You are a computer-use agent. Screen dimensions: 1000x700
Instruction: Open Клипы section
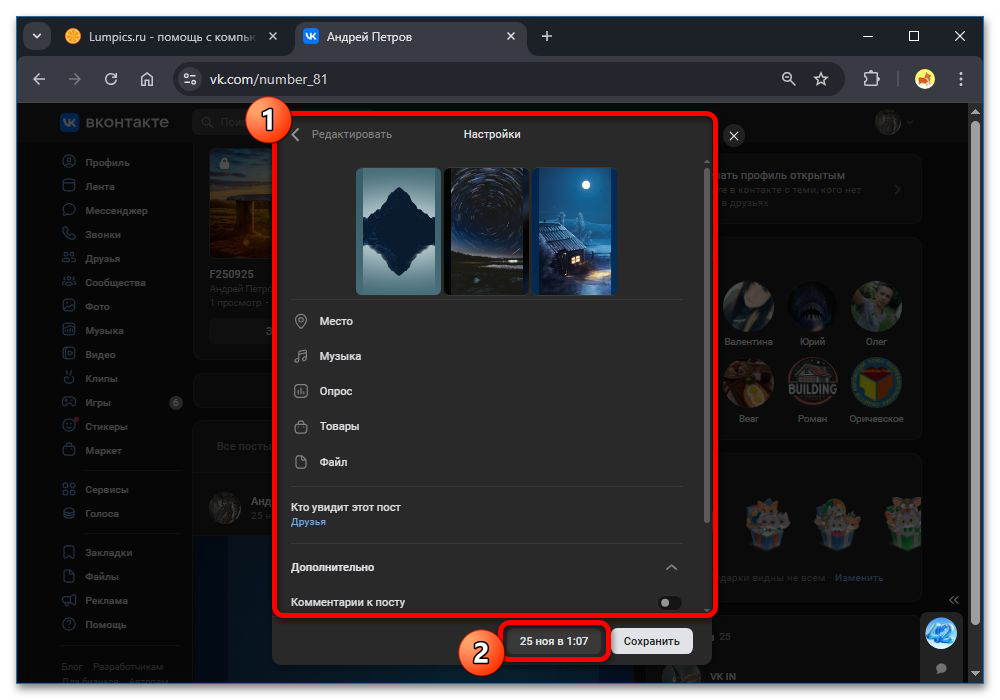point(90,379)
